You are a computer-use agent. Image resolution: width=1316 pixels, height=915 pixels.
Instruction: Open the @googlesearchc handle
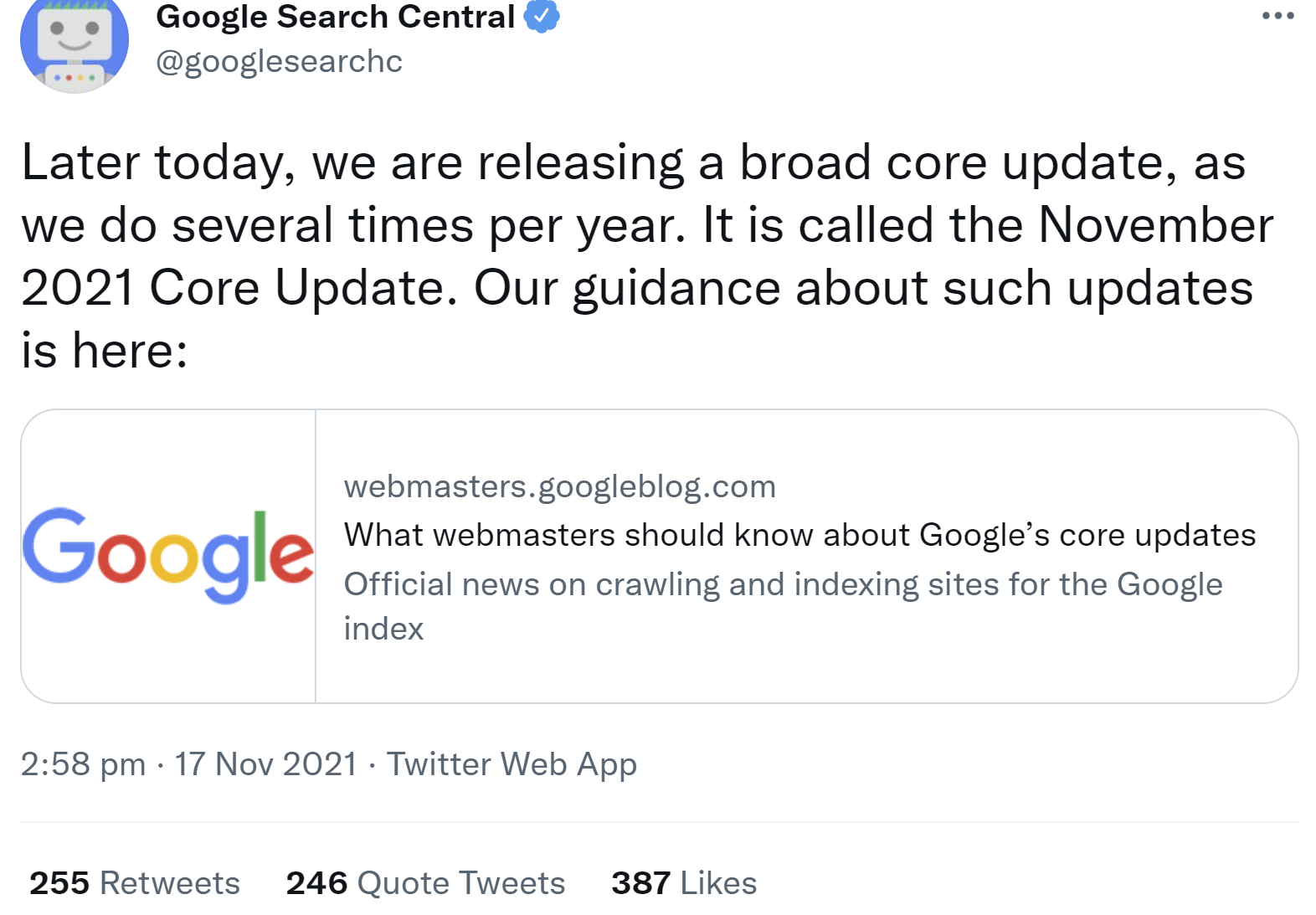click(x=277, y=60)
